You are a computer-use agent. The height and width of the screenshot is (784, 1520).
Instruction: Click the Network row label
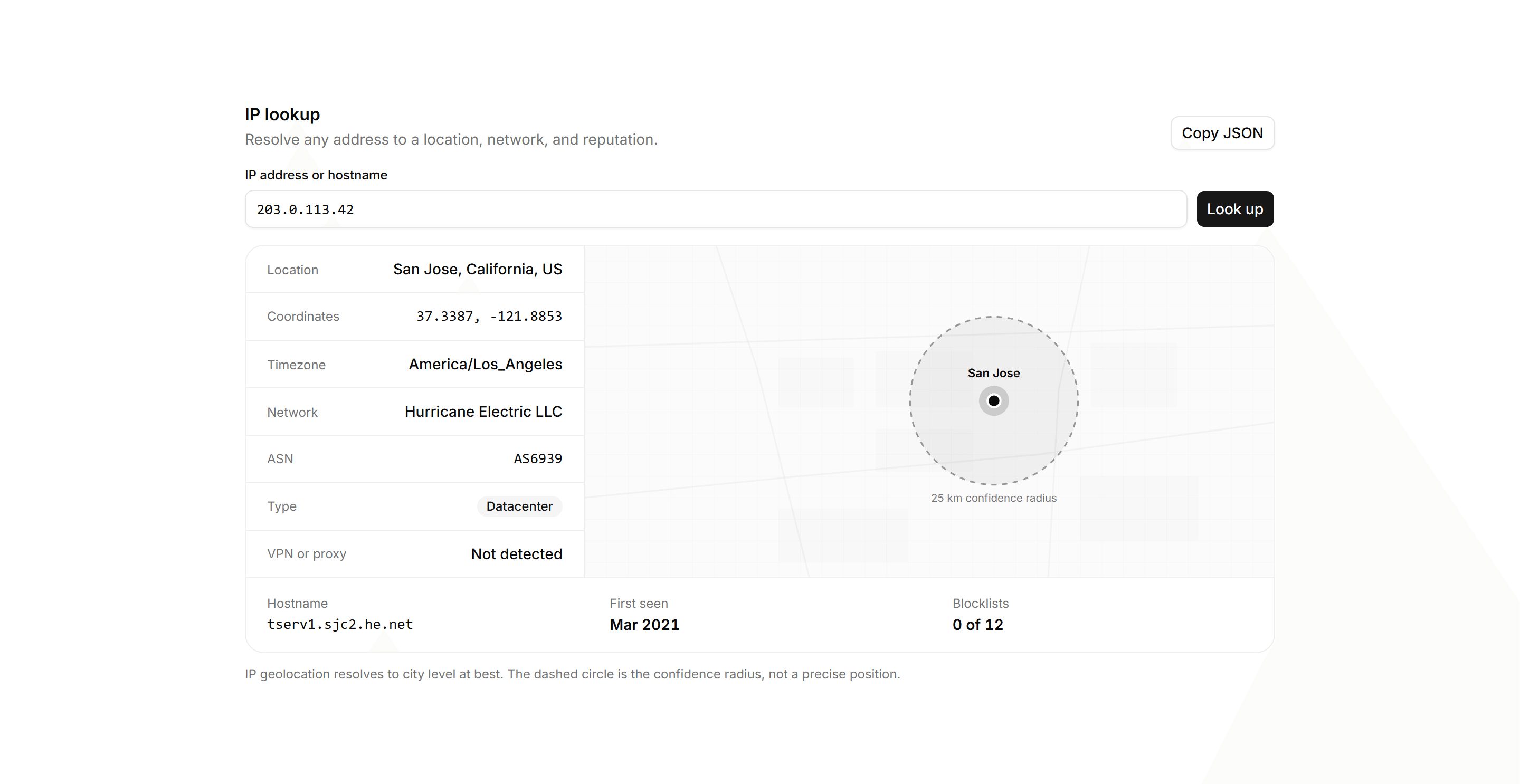pos(292,413)
